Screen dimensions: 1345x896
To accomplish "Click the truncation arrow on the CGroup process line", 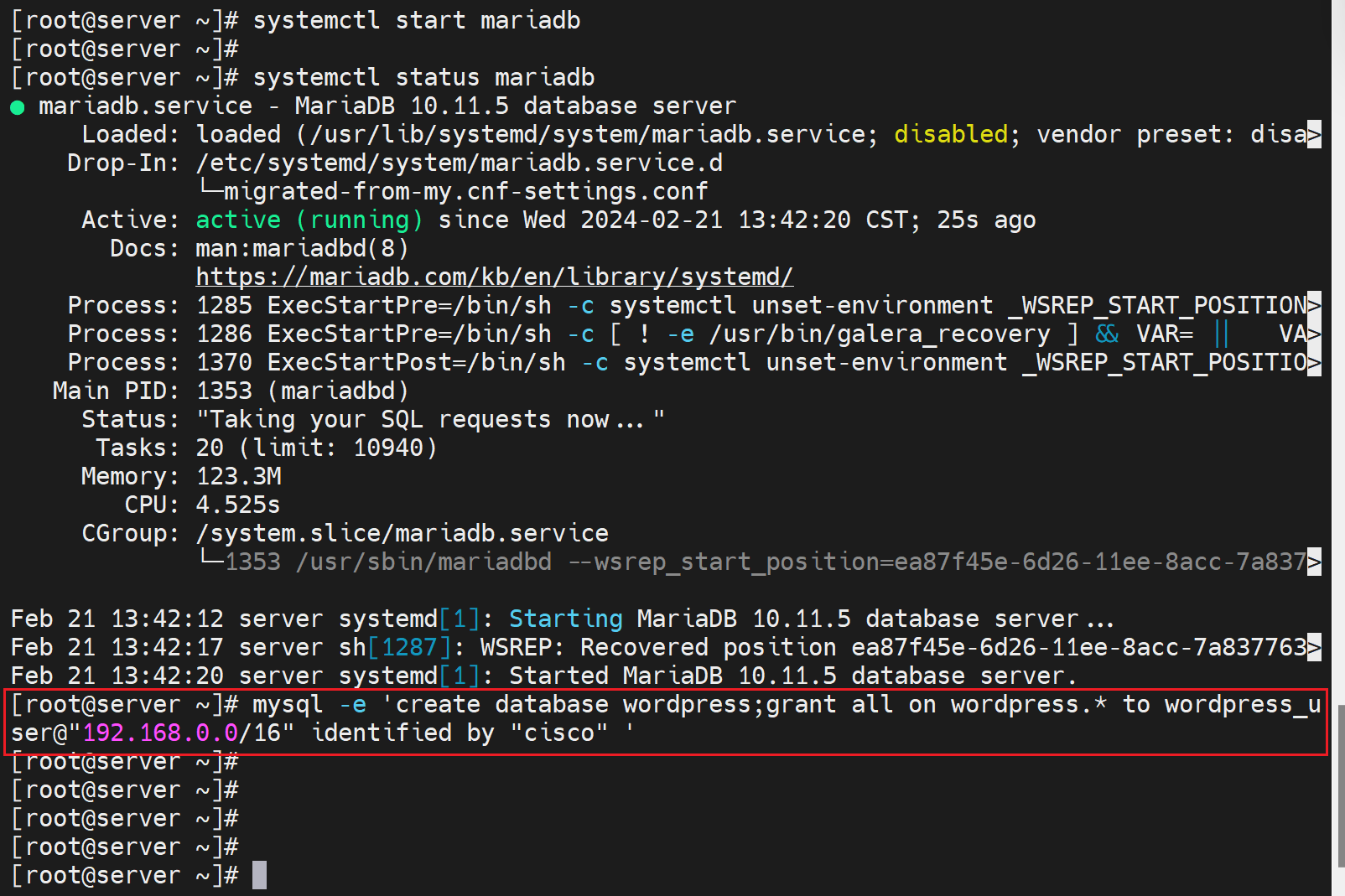I will (x=1314, y=562).
